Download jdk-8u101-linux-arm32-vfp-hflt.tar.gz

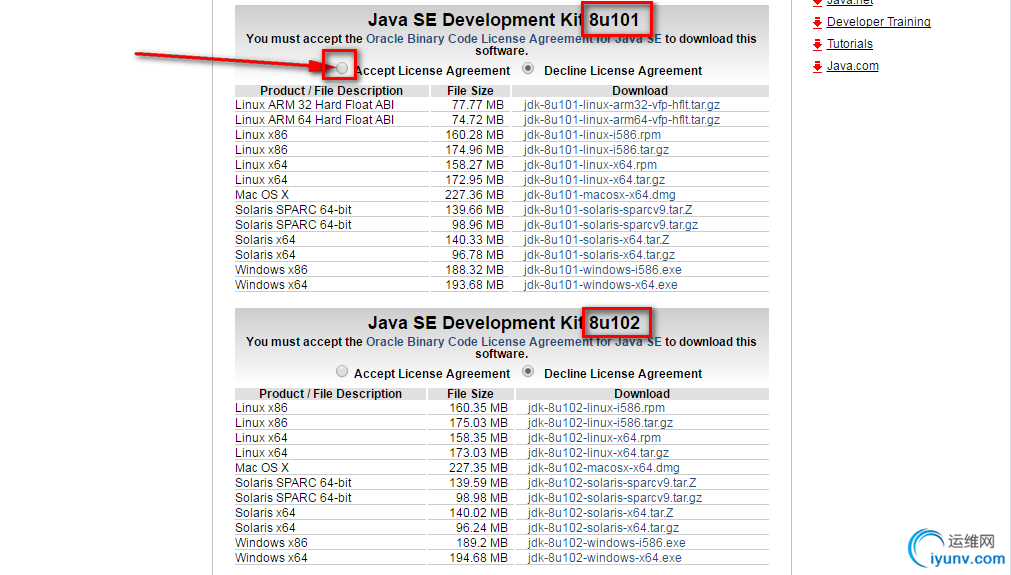[x=622, y=104]
